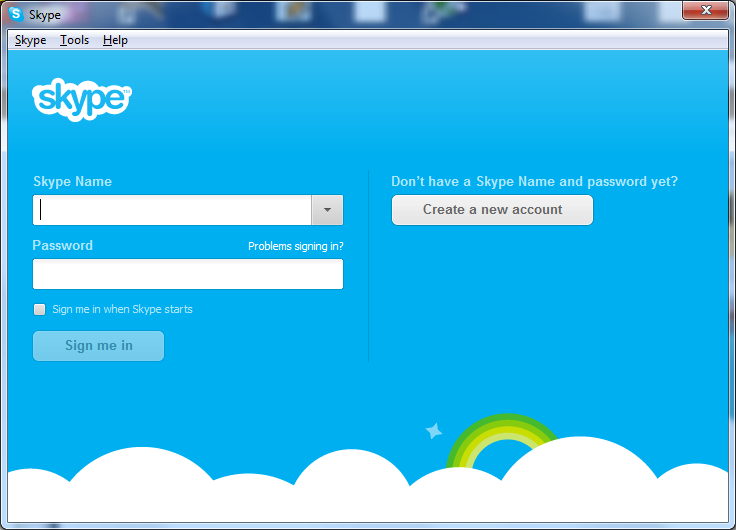Click the 'Sign me in when Skype starts' label
The image size is (736, 530).
click(122, 310)
